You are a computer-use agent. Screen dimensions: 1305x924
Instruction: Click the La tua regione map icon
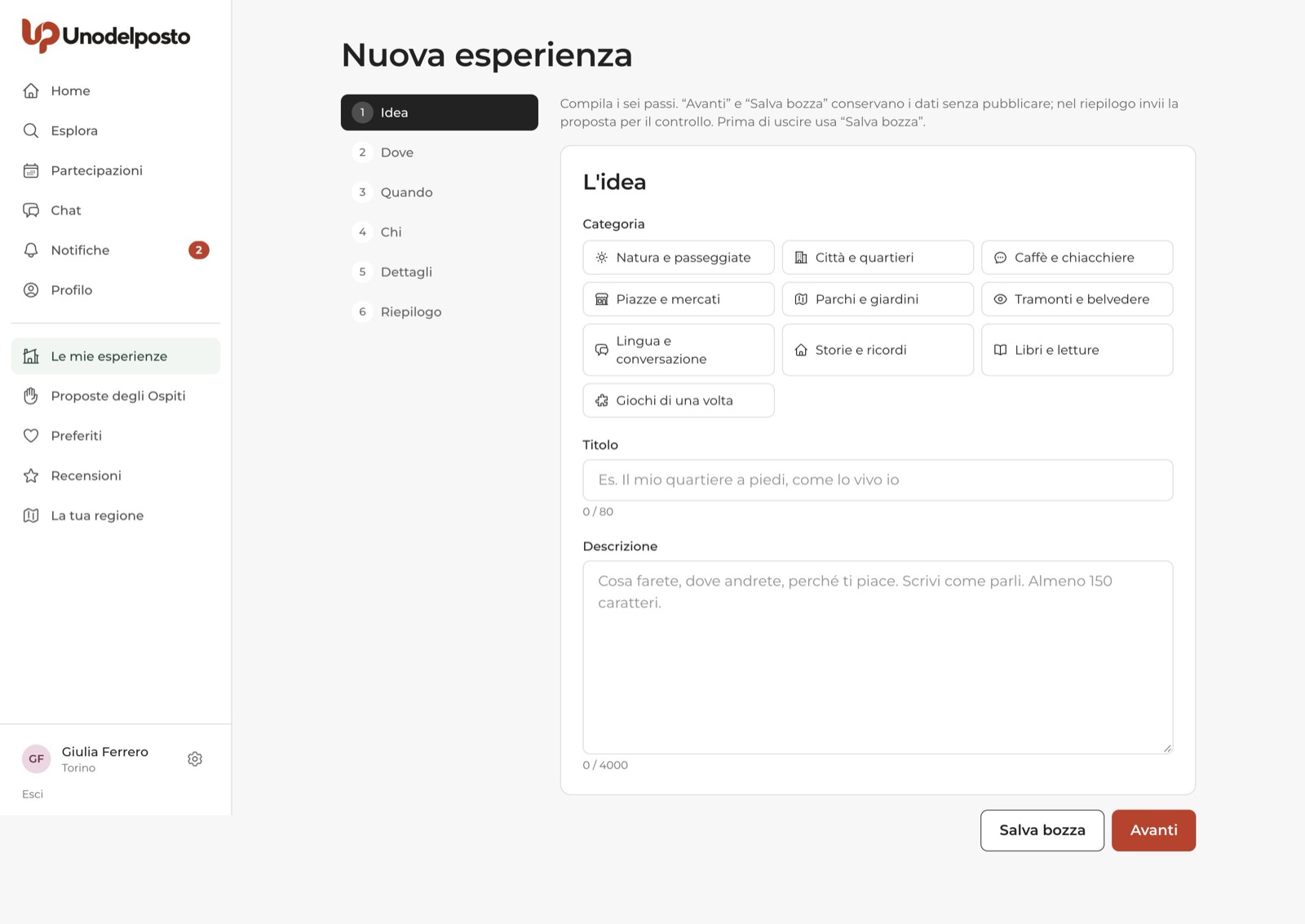tap(31, 516)
